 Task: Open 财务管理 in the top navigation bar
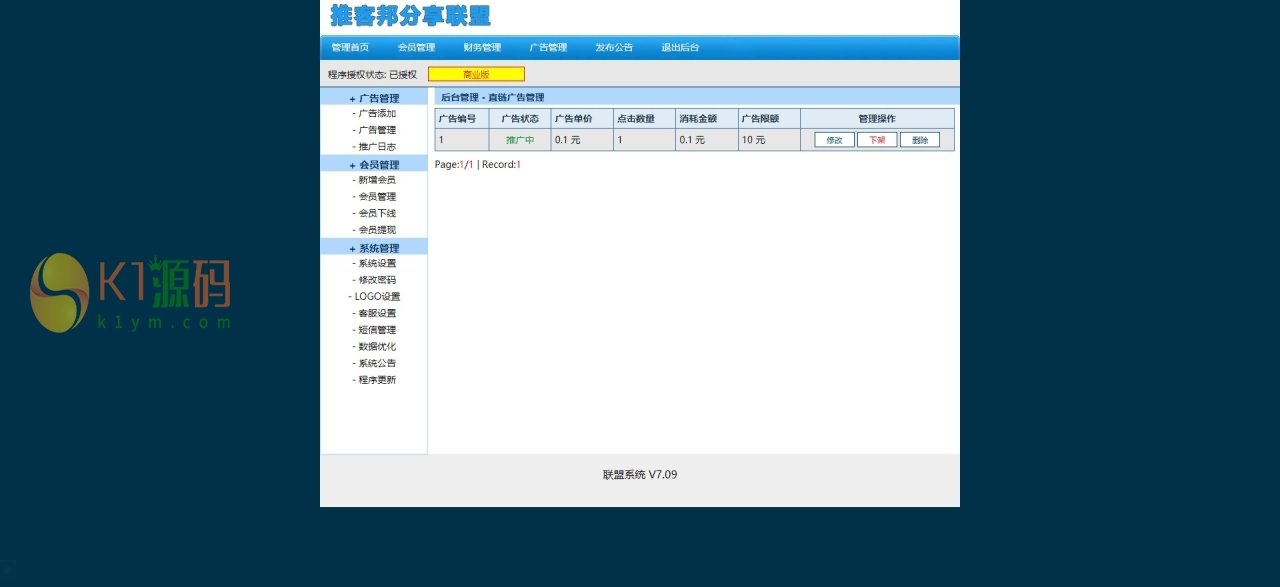[x=482, y=47]
